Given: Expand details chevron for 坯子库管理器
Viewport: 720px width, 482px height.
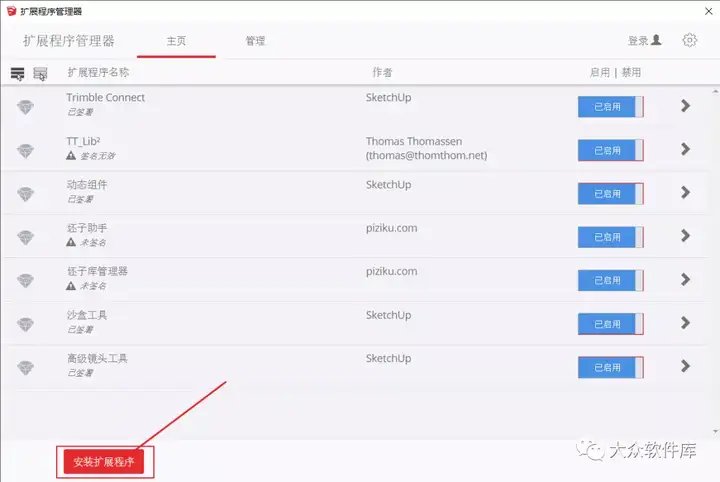Looking at the screenshot, I should [x=686, y=279].
